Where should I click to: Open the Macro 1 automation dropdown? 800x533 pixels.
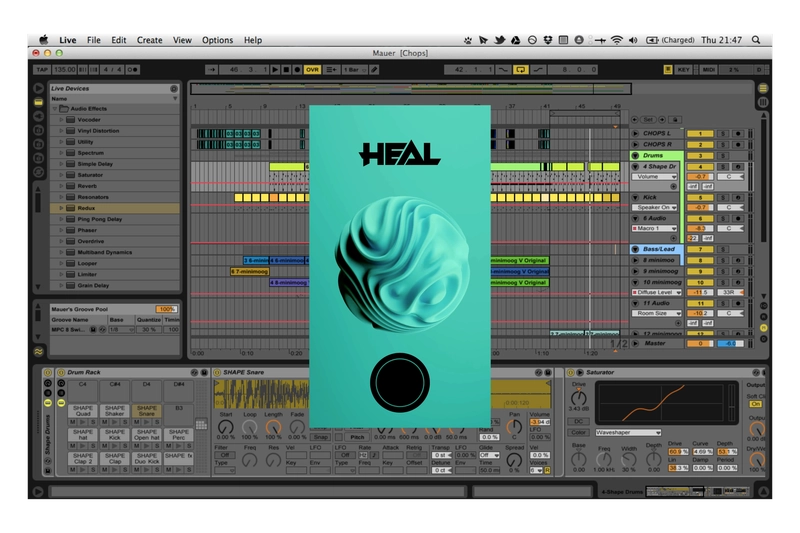(655, 229)
